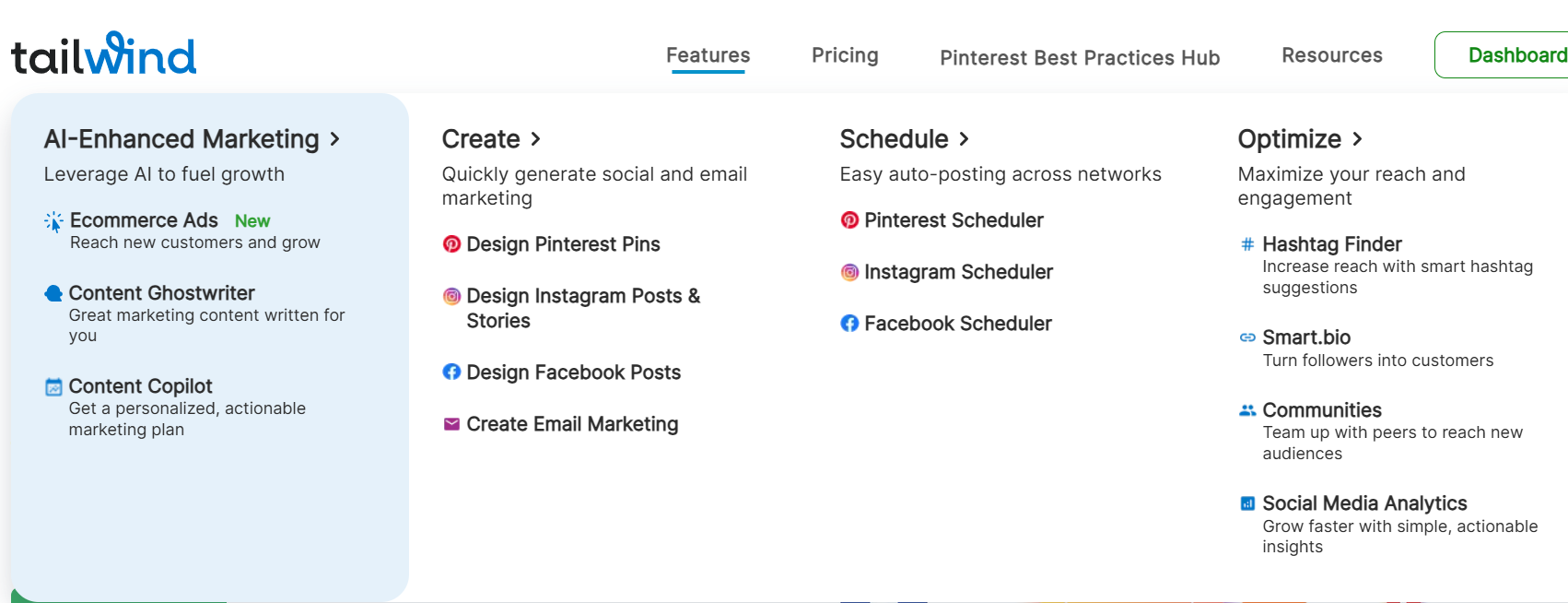This screenshot has height=603, width=1568.
Task: Open the Smart.bio link
Action: point(1306,337)
